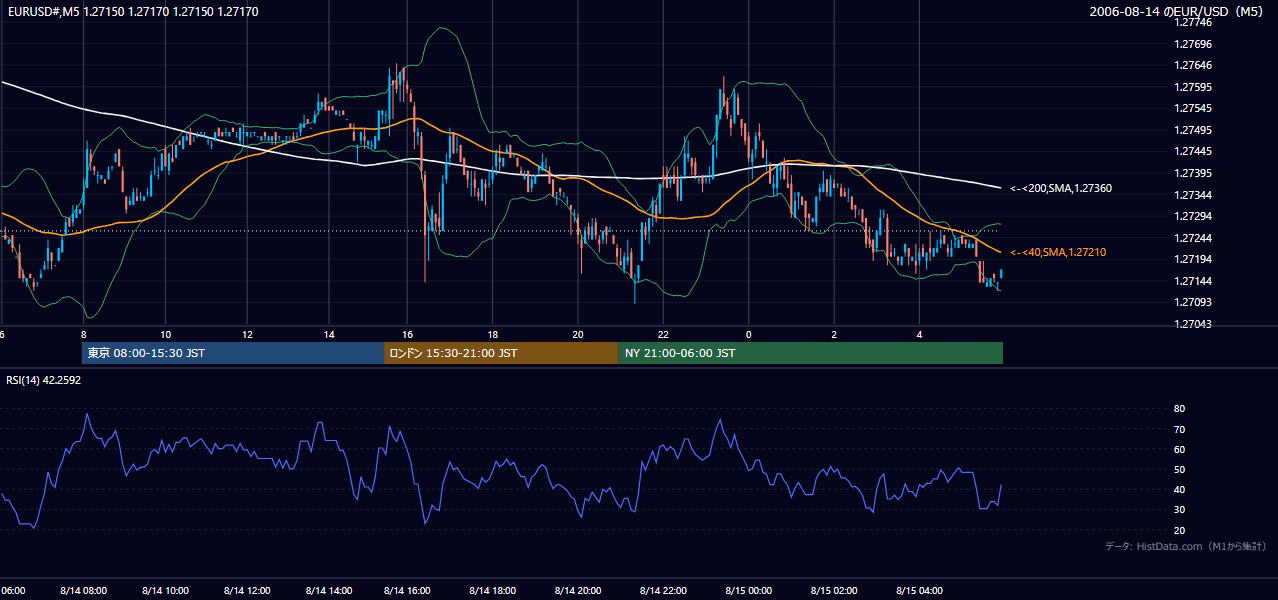Click the 8/15 02:00 time label
The width and height of the screenshot is (1278, 600).
click(834, 591)
